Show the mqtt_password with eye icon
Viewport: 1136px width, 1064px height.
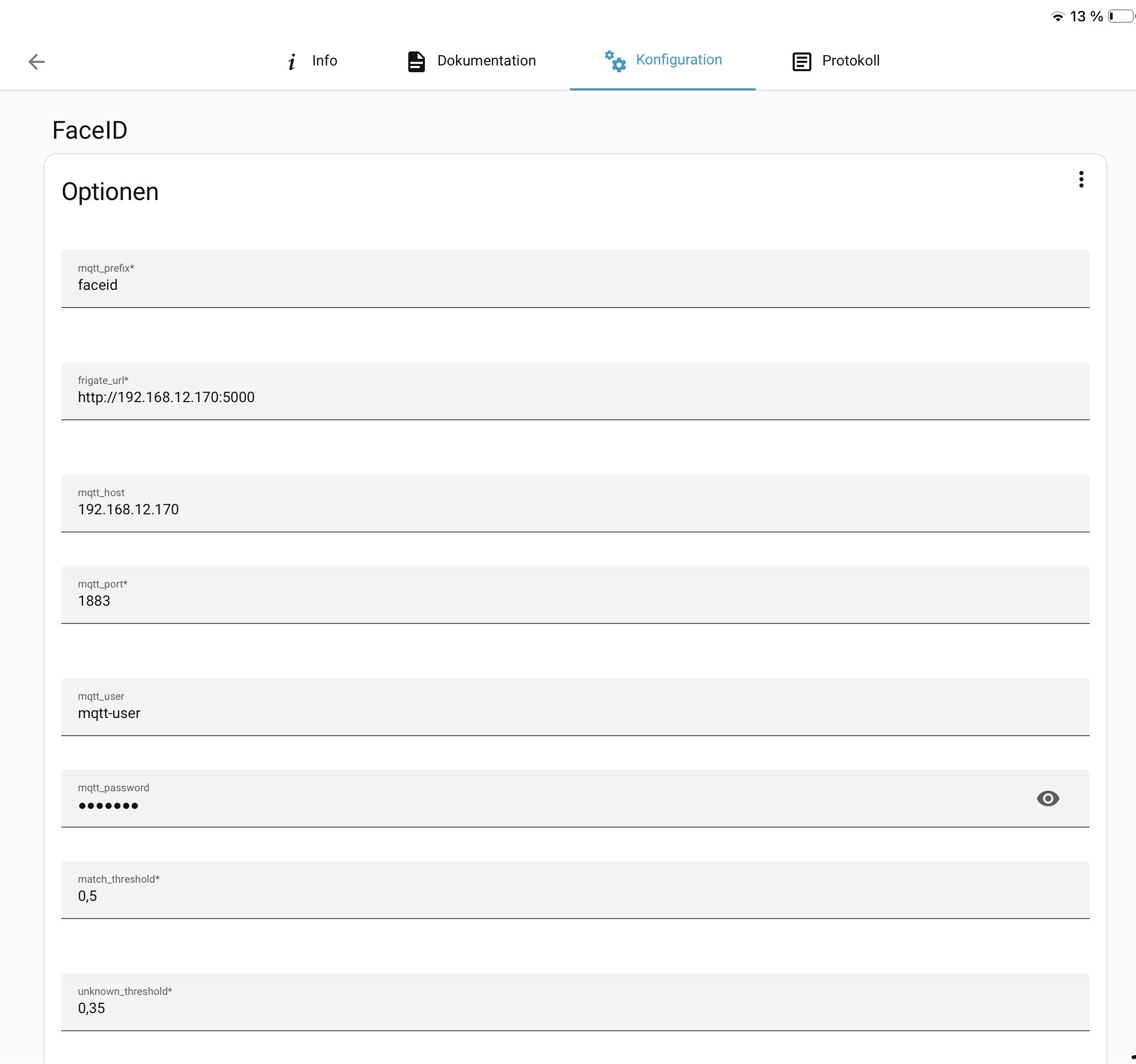(x=1047, y=797)
